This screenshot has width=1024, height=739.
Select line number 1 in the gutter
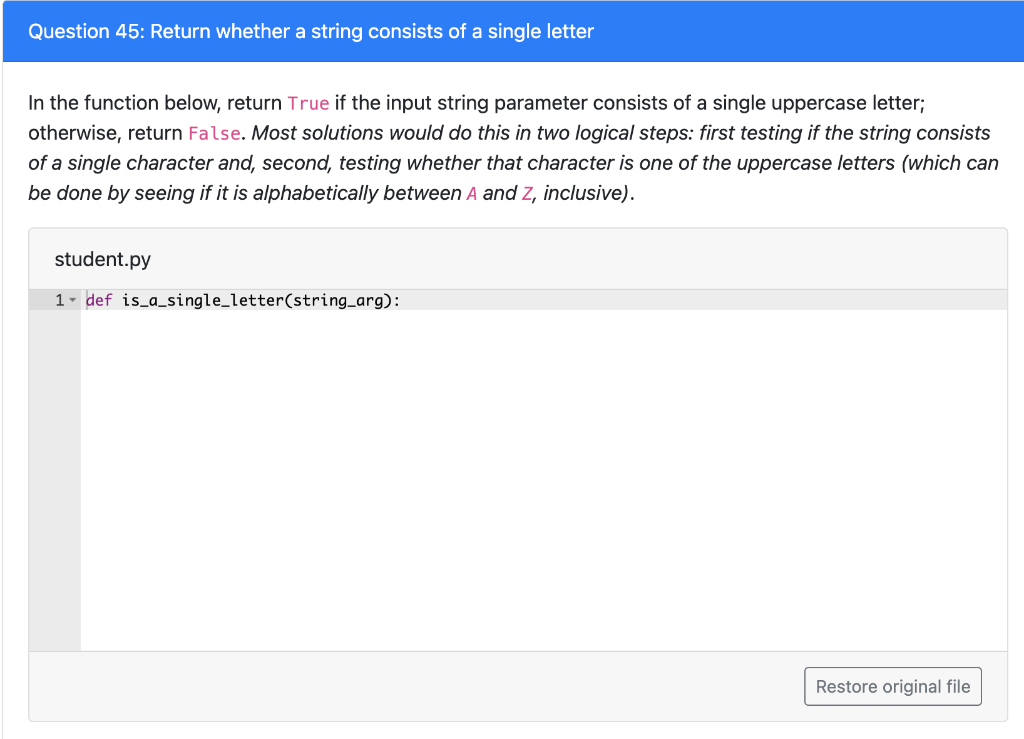[58, 299]
